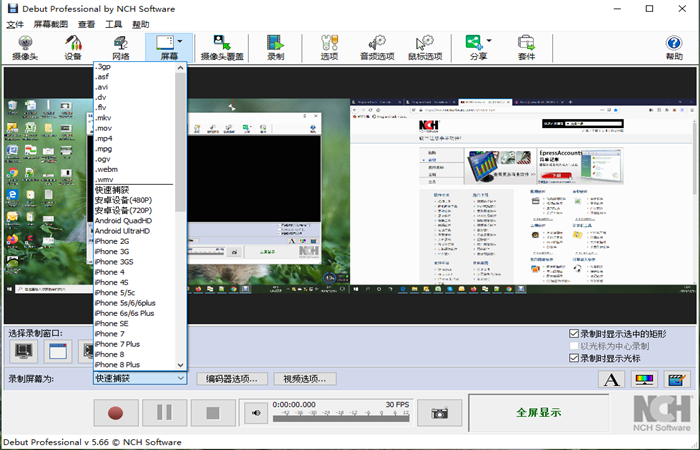Select 快速捕获 in the dropdown list
Image resolution: width=700 pixels, height=450 pixels.
click(134, 190)
